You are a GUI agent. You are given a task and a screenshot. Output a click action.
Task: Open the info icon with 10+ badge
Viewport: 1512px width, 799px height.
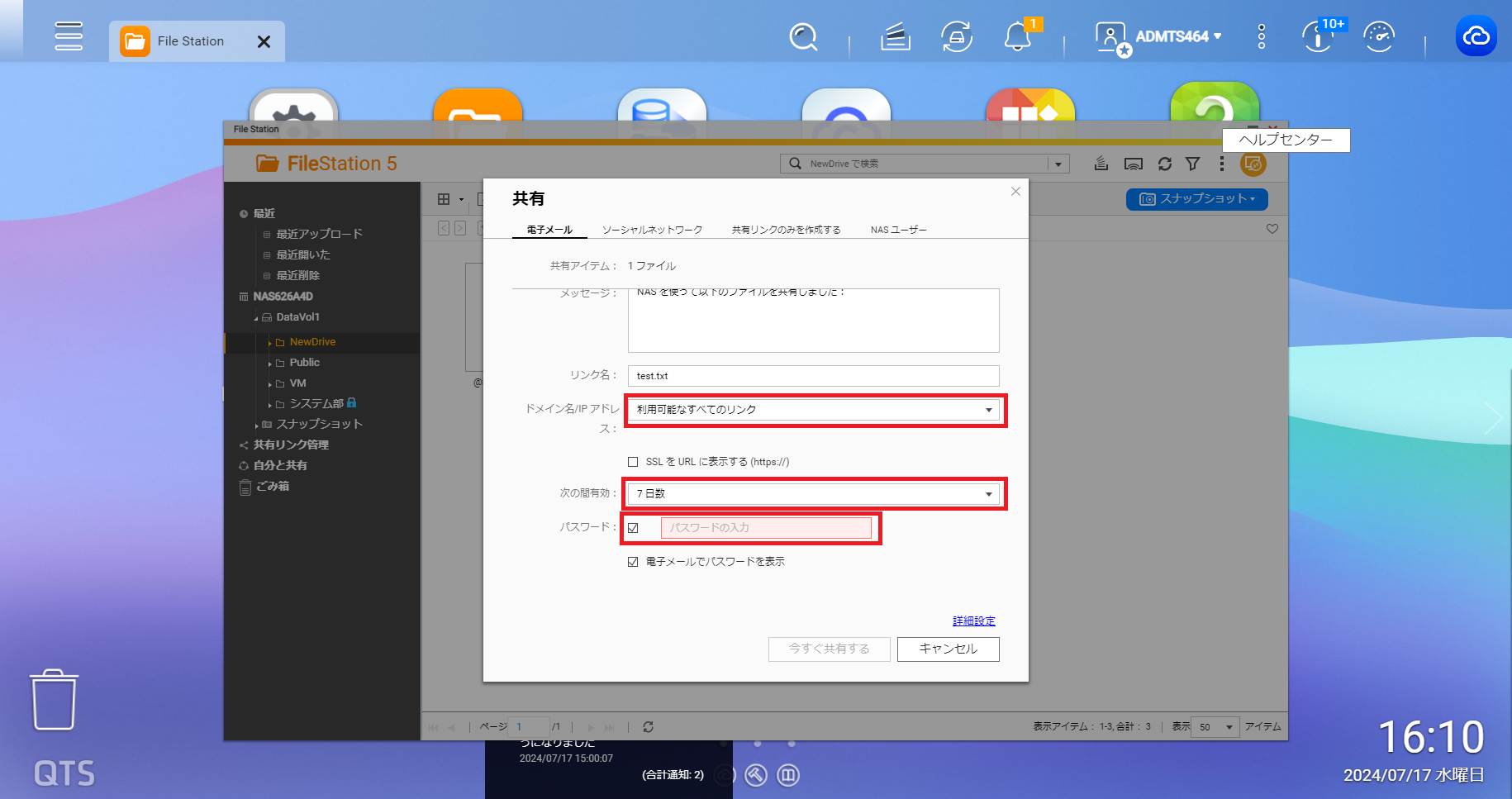point(1318,37)
